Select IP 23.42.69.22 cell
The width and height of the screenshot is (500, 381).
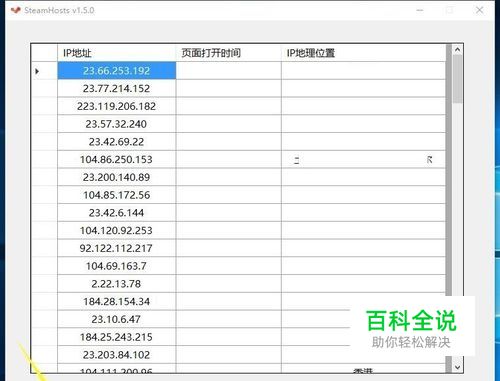117,142
